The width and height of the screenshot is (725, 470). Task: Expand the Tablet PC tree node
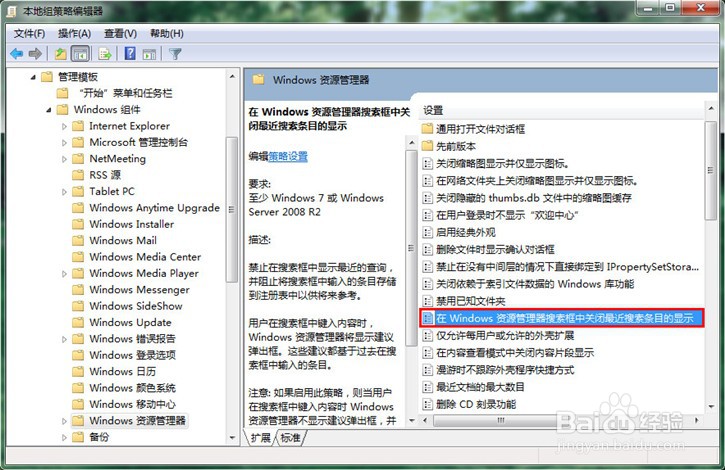pyautogui.click(x=64, y=192)
